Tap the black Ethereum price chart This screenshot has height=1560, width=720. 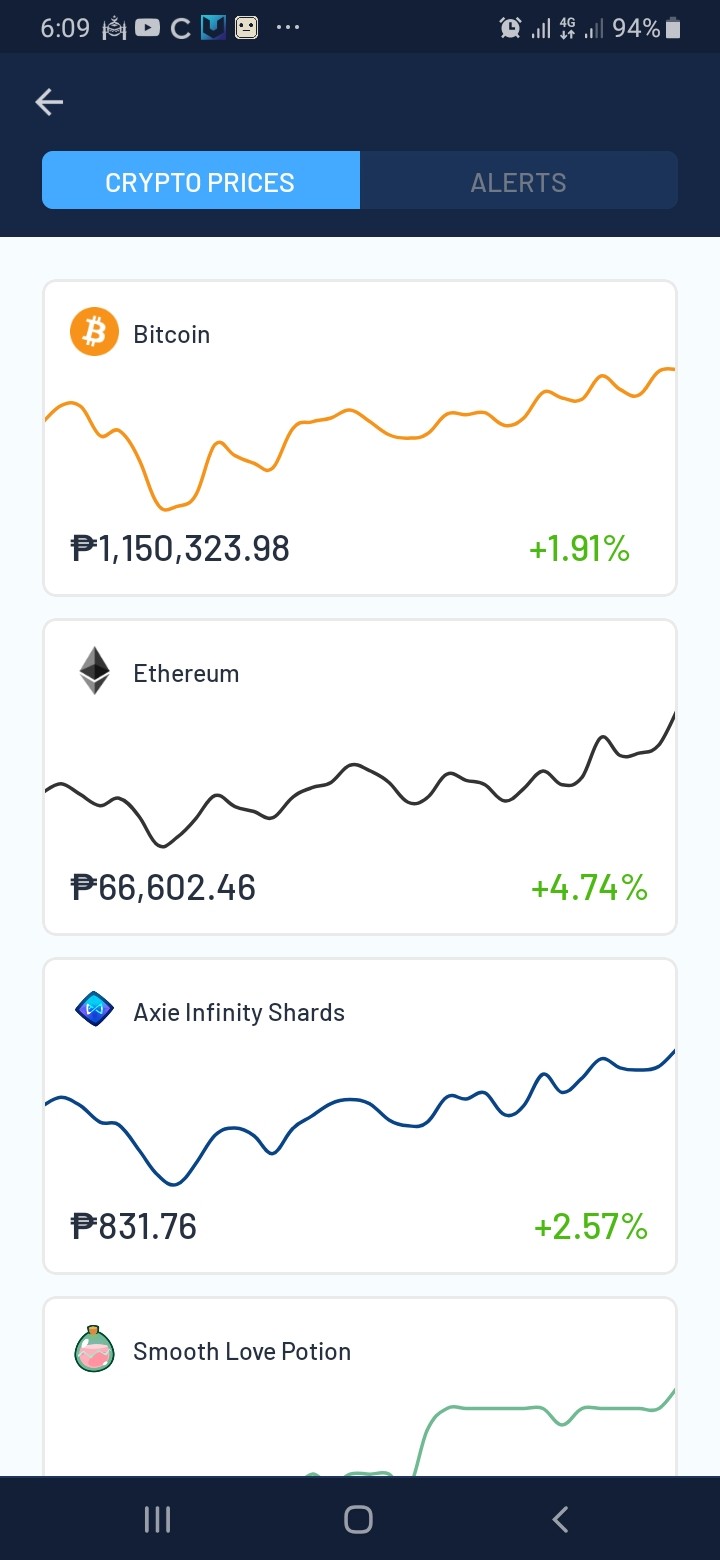point(360,779)
